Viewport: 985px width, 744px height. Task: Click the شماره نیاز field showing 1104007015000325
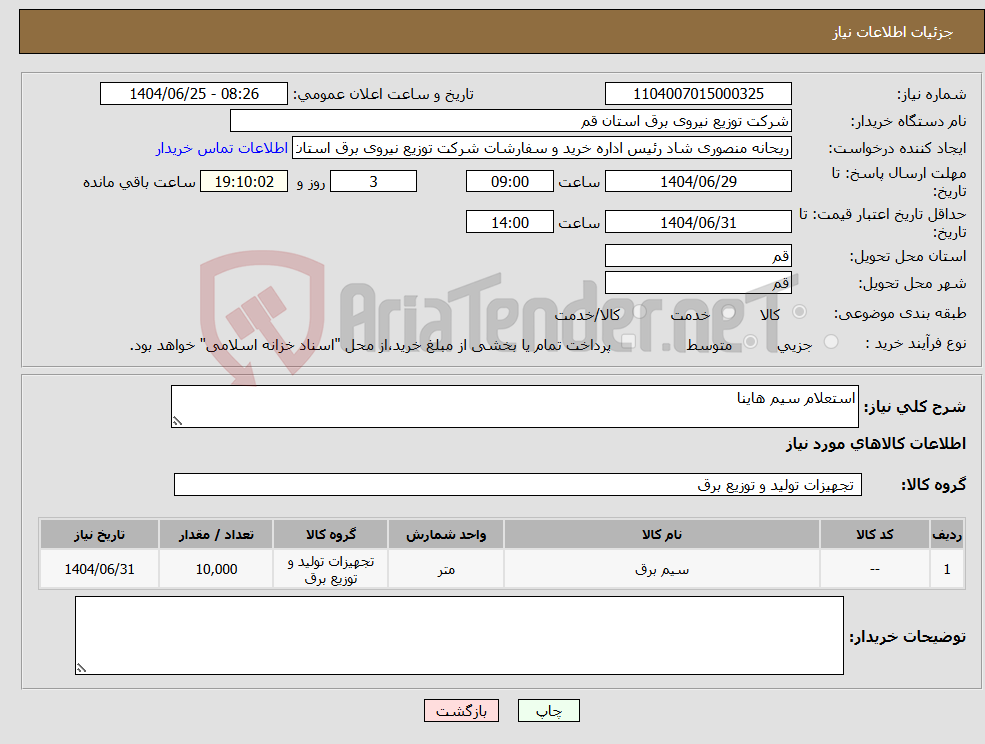(x=698, y=93)
